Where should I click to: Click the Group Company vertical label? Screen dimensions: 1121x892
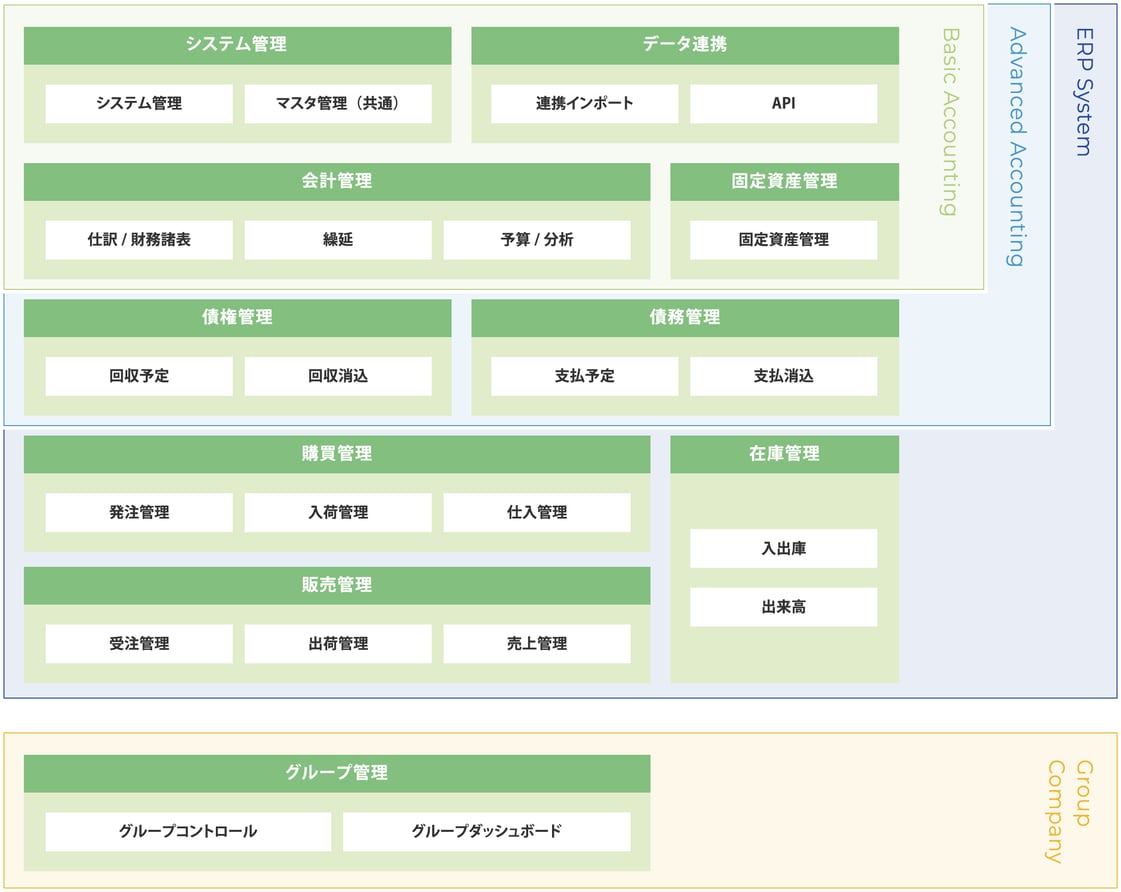tap(1070, 811)
